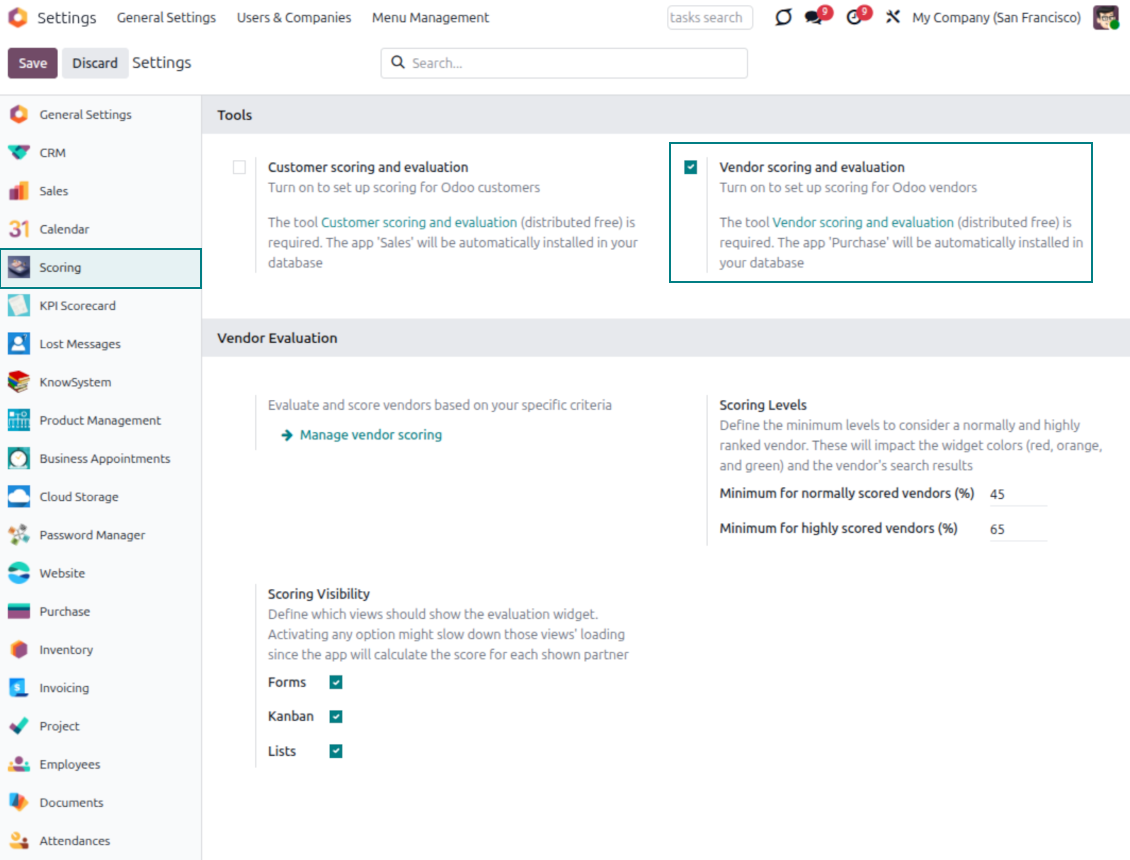Open the General Settings top menu
This screenshot has height=860, width=1130.
pos(166,18)
